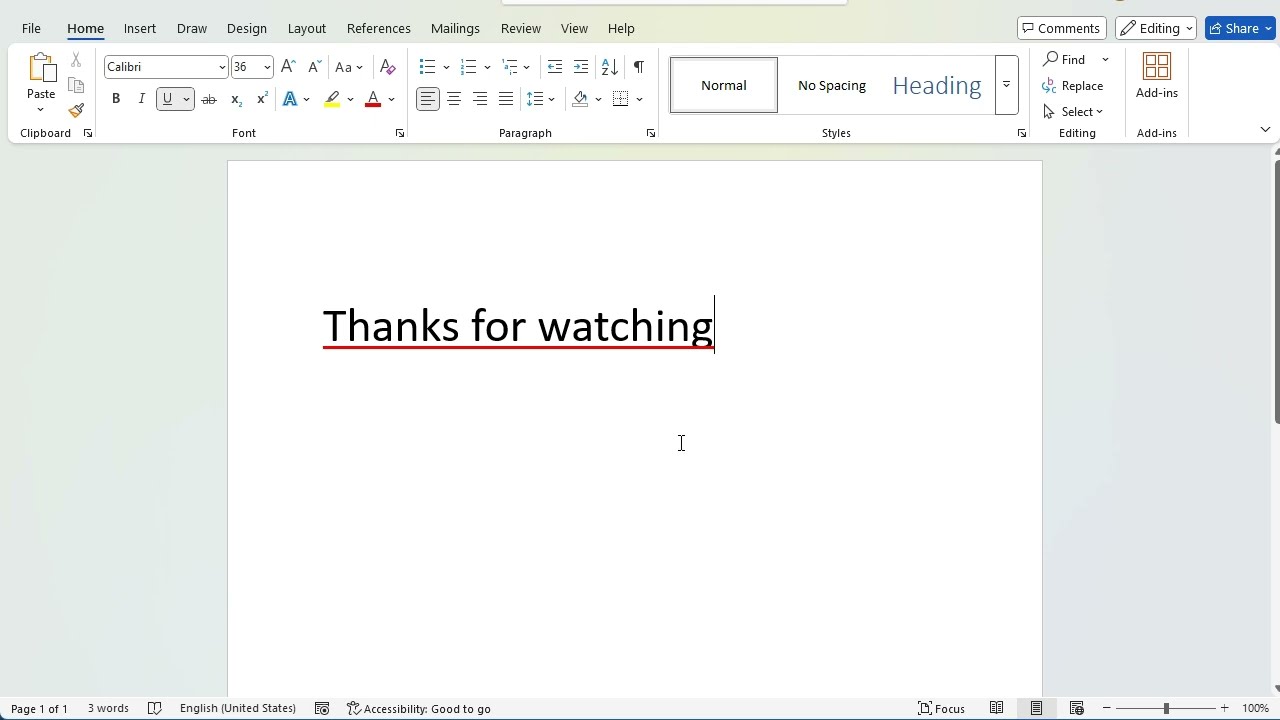
Task: Toggle strikethrough formatting
Action: click(x=209, y=99)
